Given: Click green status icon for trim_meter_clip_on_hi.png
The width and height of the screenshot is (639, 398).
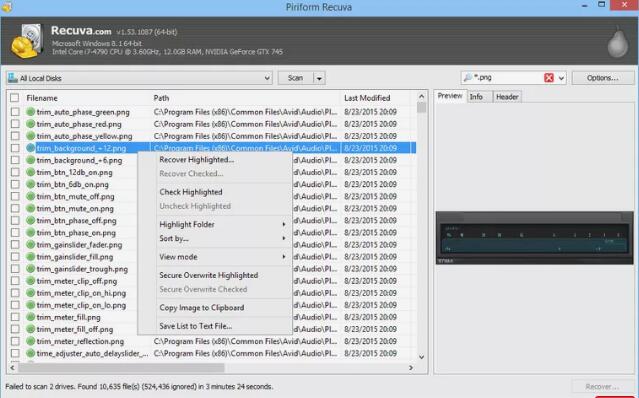Looking at the screenshot, I should [30, 293].
